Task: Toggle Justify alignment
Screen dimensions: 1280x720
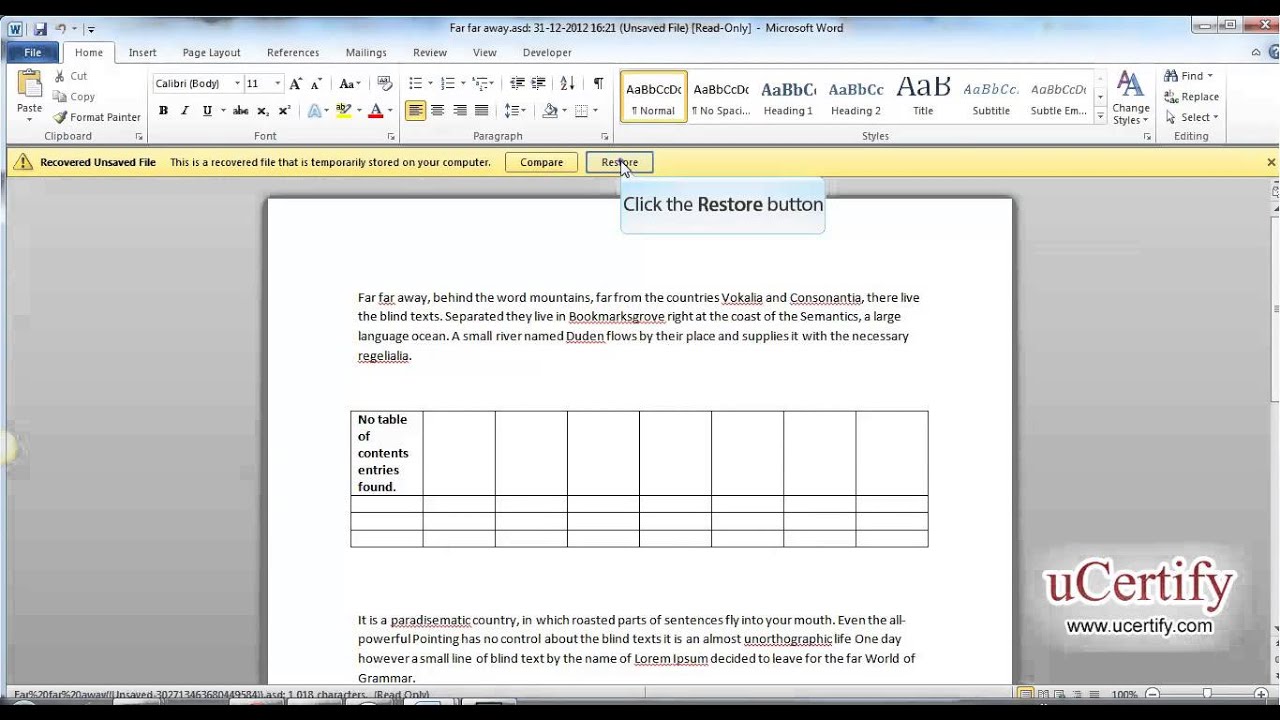Action: 482,111
